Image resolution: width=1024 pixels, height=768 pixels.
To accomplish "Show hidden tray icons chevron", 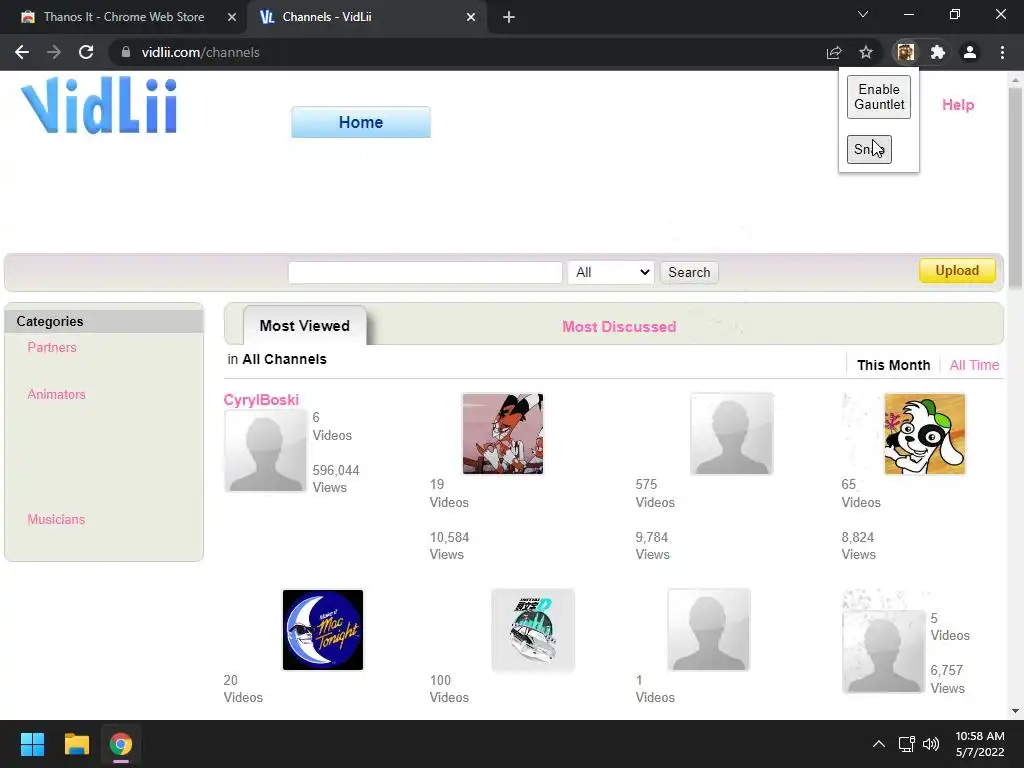I will click(879, 744).
